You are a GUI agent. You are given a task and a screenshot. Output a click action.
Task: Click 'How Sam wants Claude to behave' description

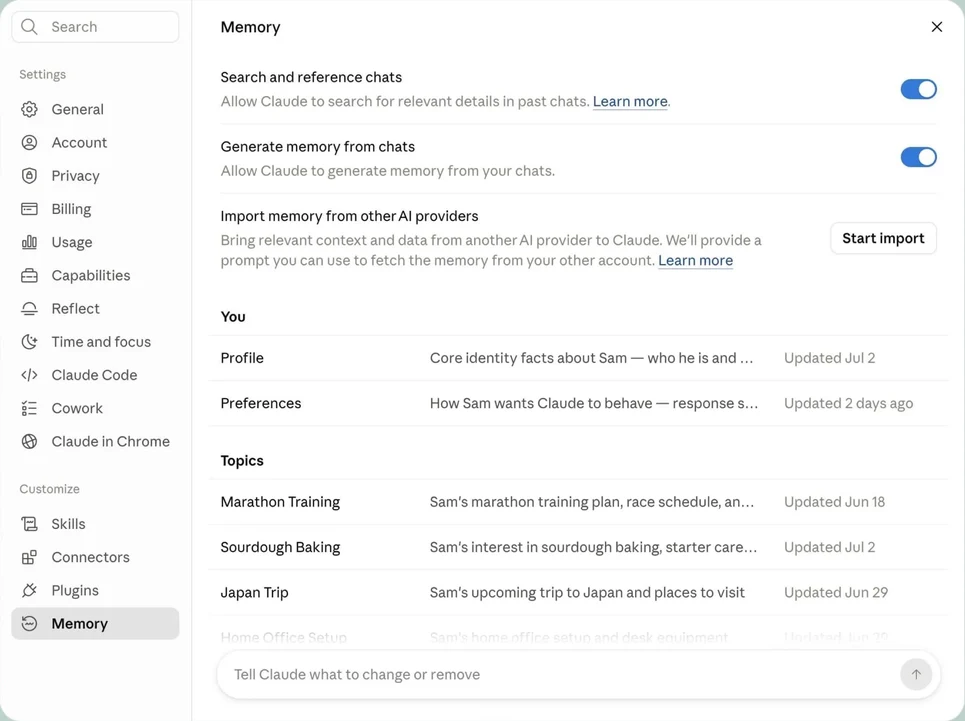pyautogui.click(x=594, y=403)
